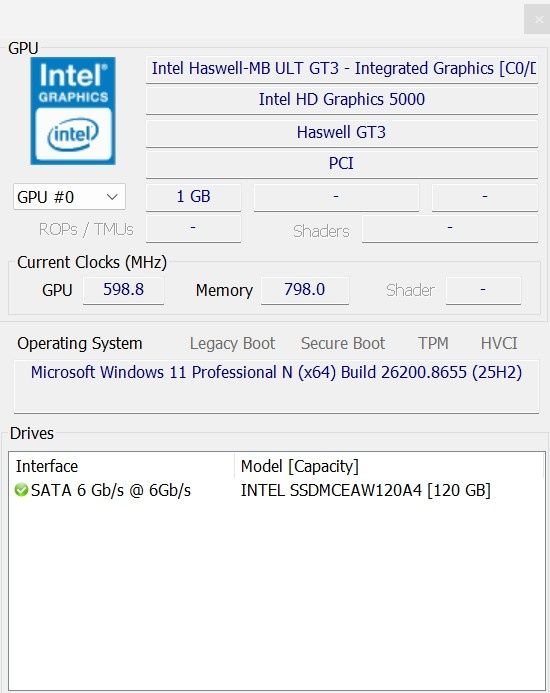Click the Memory clock value 798.0
Image resolution: width=550 pixels, height=693 pixels.
coord(305,290)
